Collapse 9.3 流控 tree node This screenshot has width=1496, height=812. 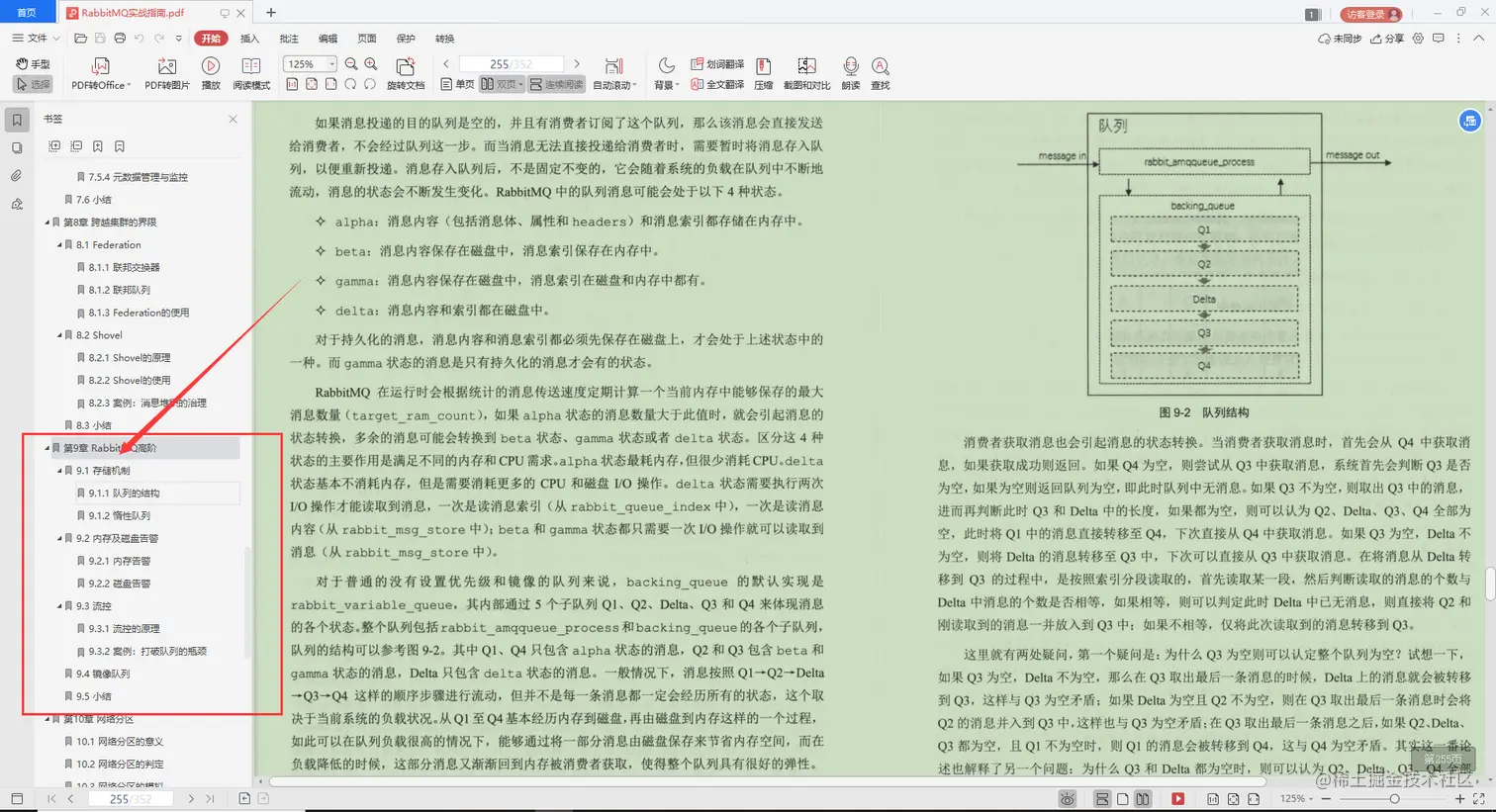[x=59, y=606]
